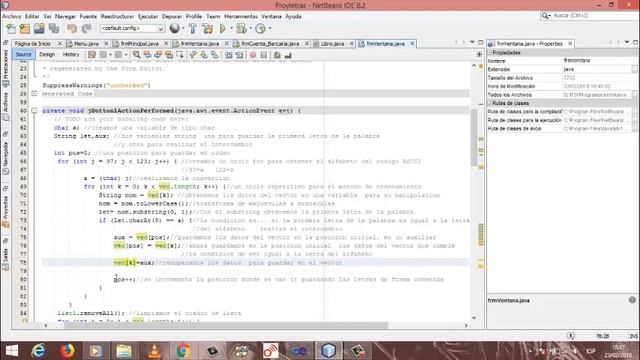Click the Redo arrow in main toolbar

coord(86,29)
